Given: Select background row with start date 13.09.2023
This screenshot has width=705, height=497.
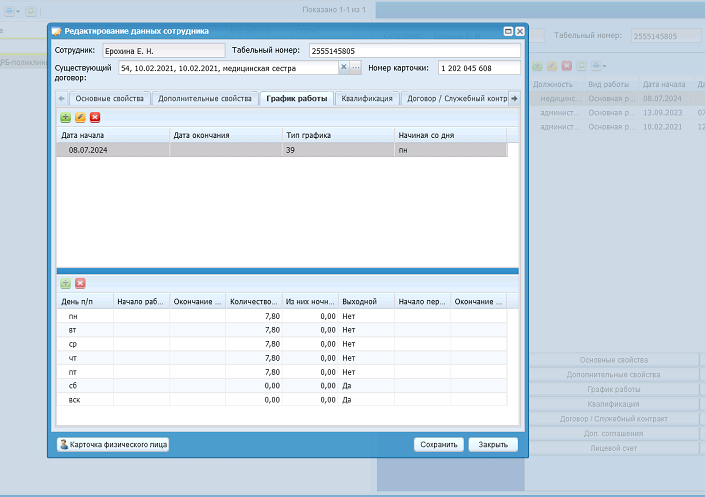Looking at the screenshot, I should [617, 112].
